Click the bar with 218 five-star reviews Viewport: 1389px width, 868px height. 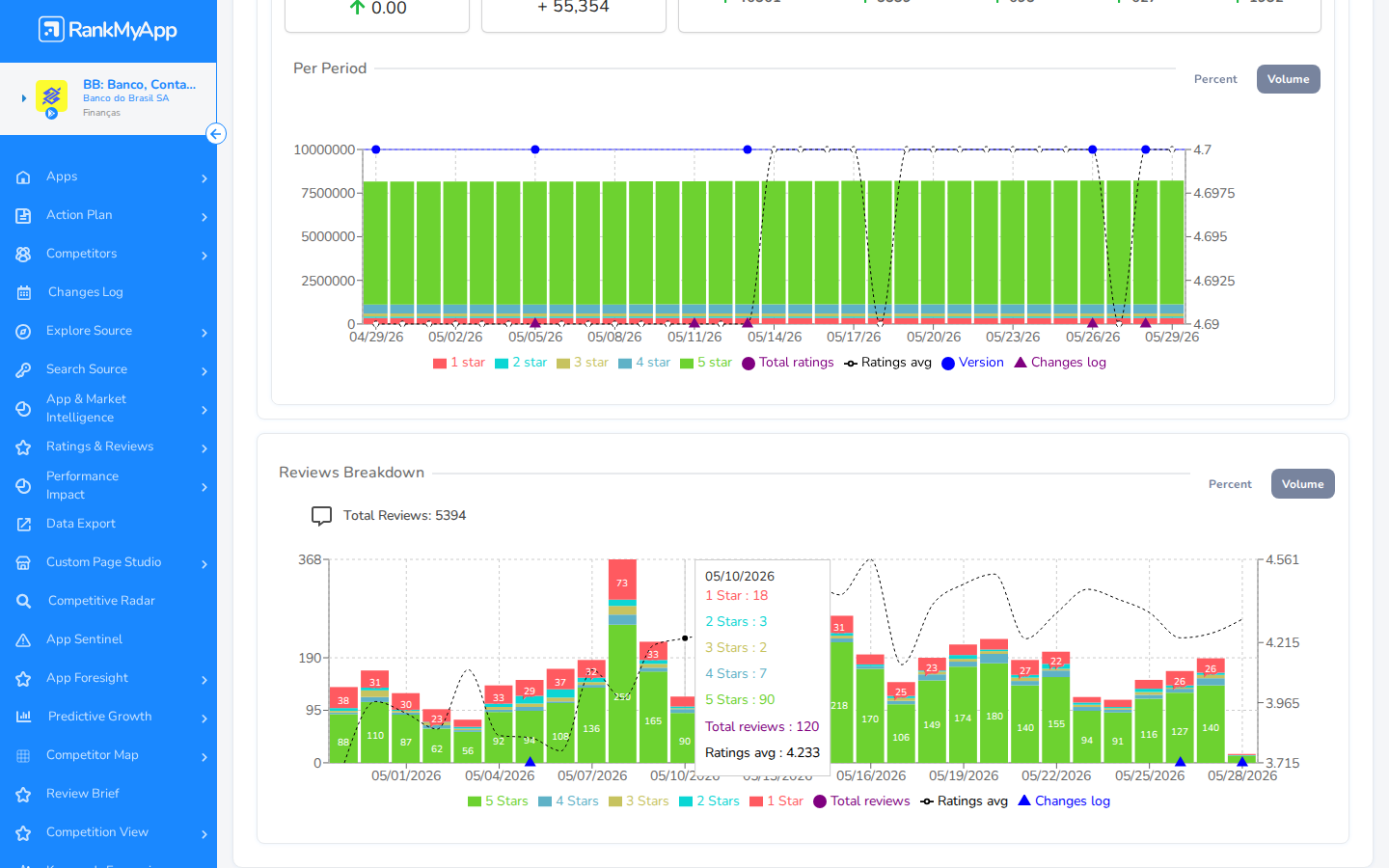pos(841,702)
